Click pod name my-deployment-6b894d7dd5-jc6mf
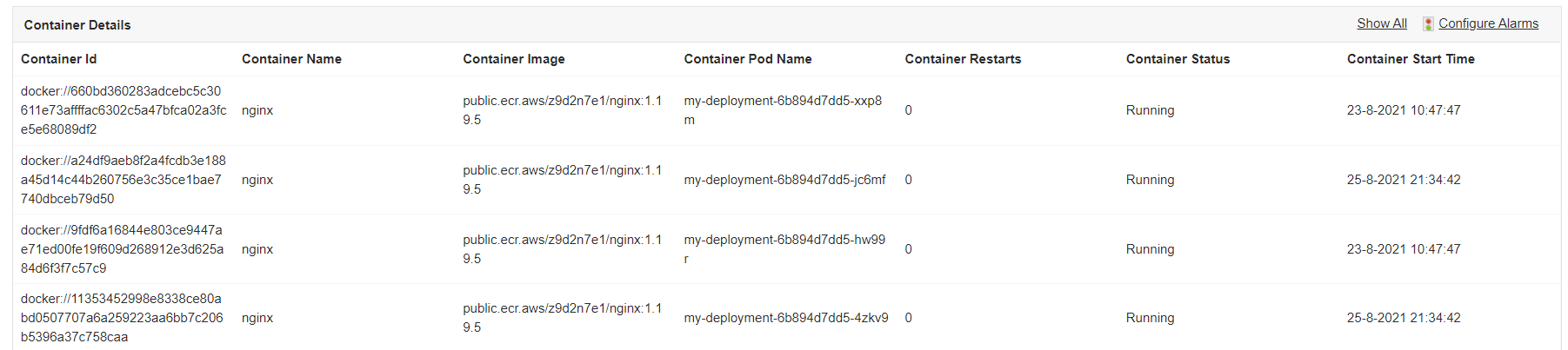Image resolution: width=1568 pixels, height=350 pixels. [784, 180]
